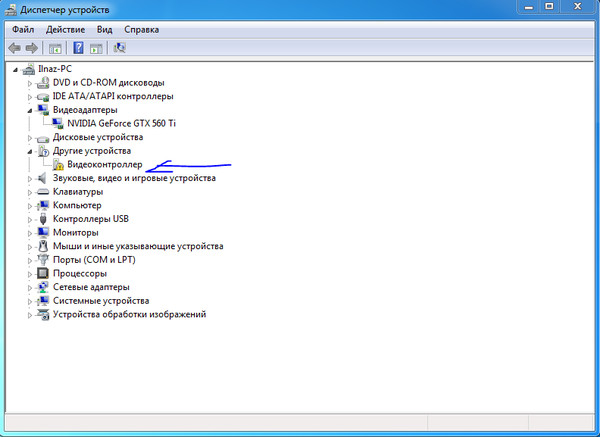Select the Ilnaz-PC root label
This screenshot has width=600, height=437.
click(x=55, y=69)
